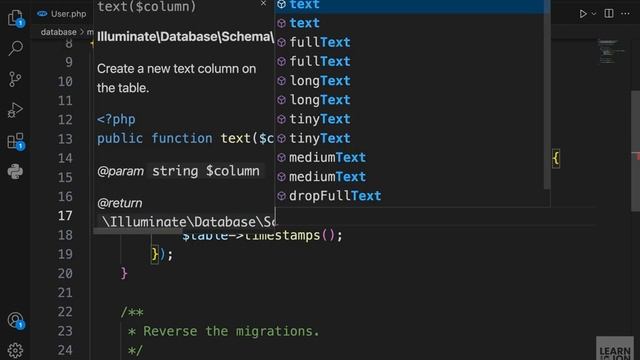Click the yellow opening brace at right
This screenshot has width=640, height=360.
coord(556,158)
